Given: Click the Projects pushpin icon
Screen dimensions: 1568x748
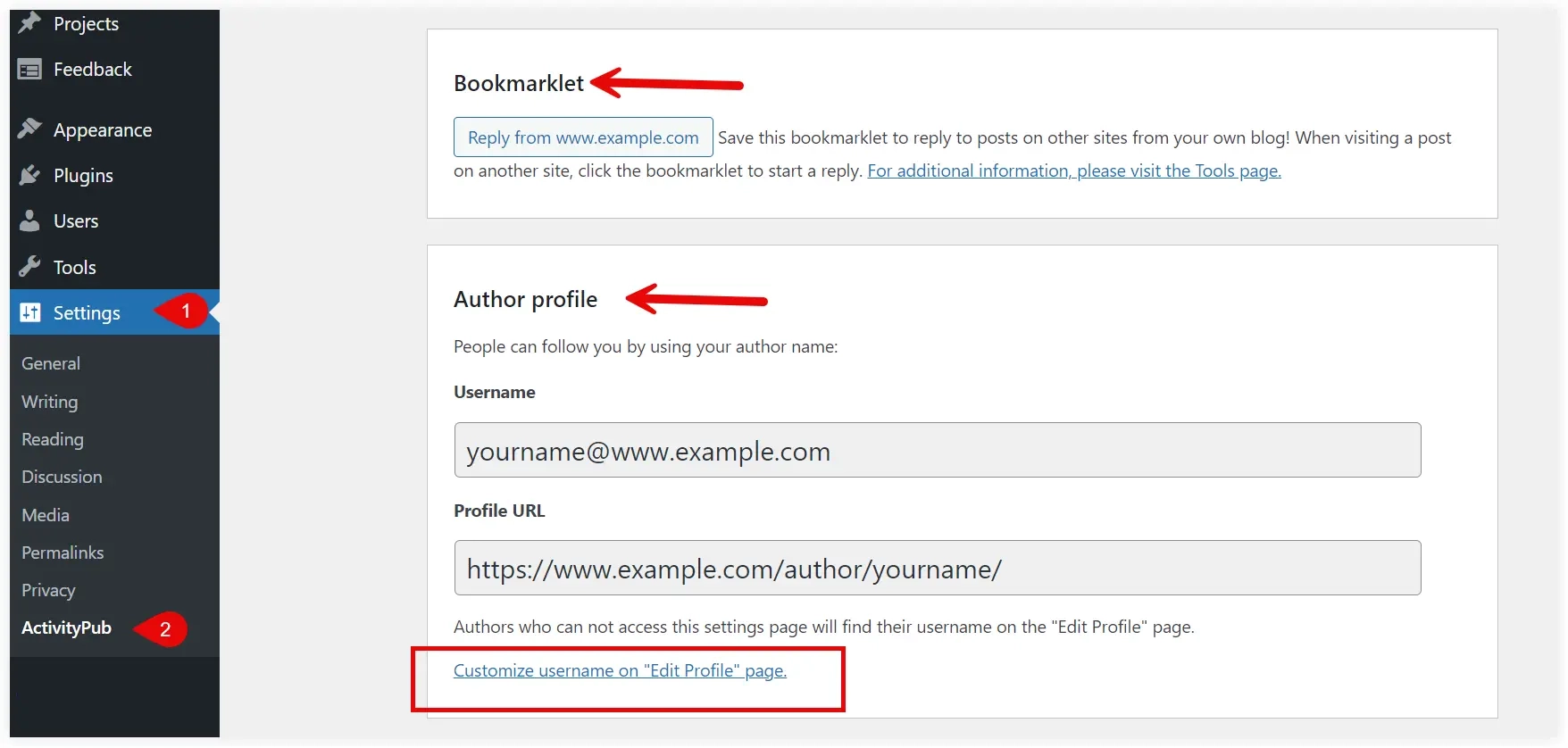Looking at the screenshot, I should (x=29, y=23).
